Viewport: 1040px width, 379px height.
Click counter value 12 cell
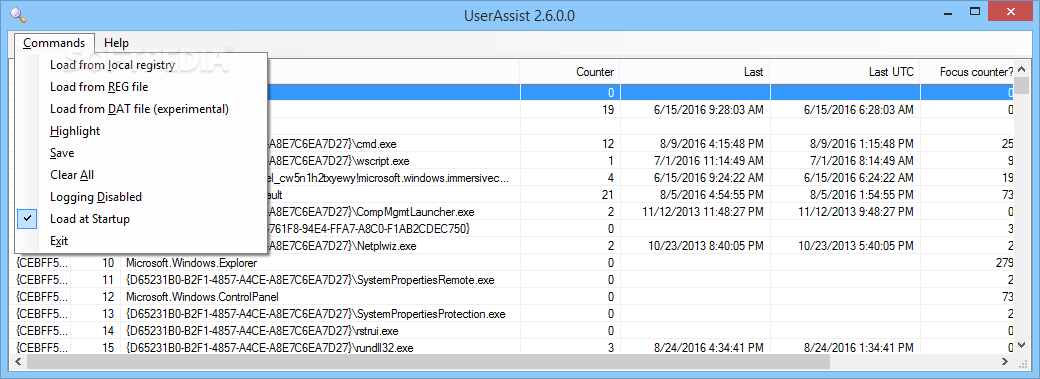click(x=570, y=143)
